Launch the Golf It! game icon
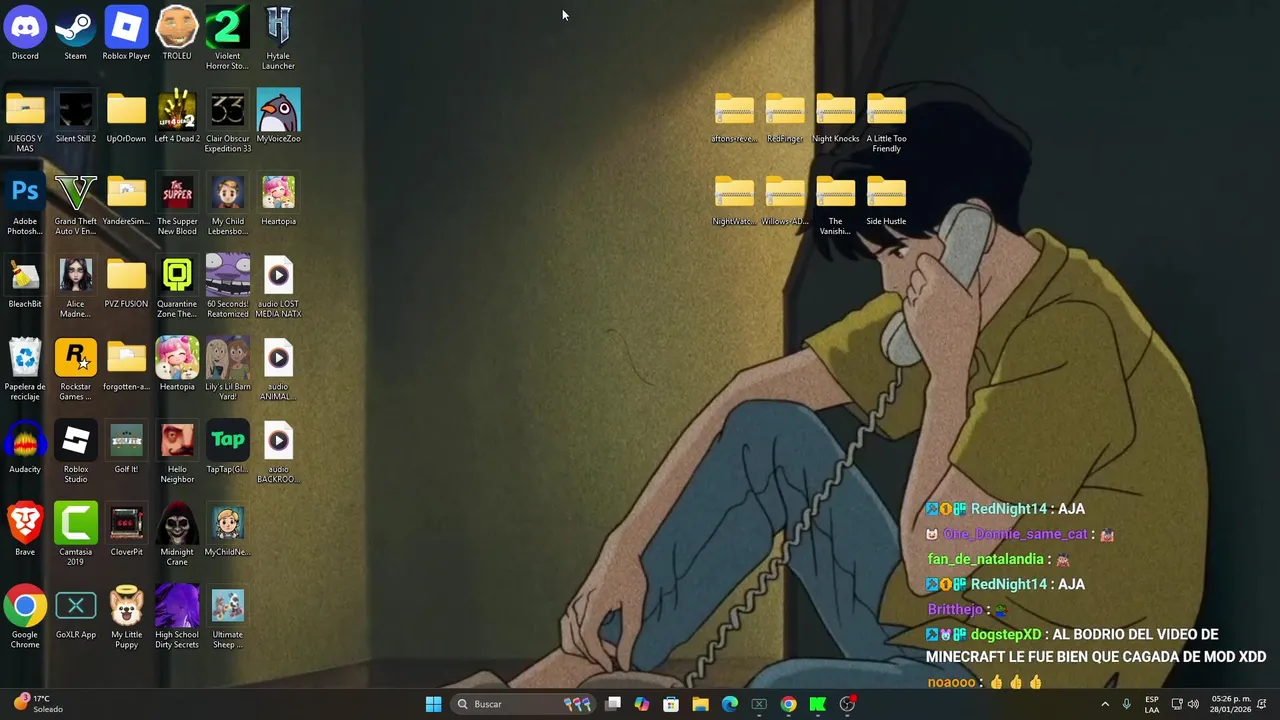The height and width of the screenshot is (720, 1280). click(126, 447)
